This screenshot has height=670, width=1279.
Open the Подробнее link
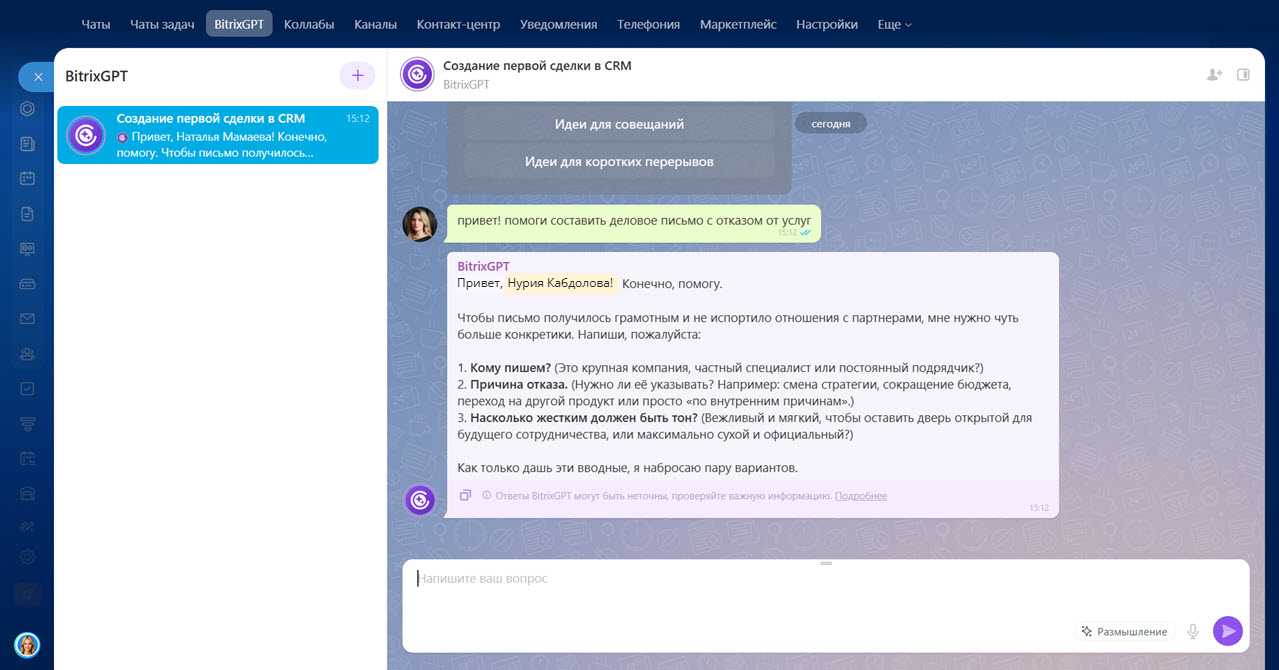tap(861, 496)
